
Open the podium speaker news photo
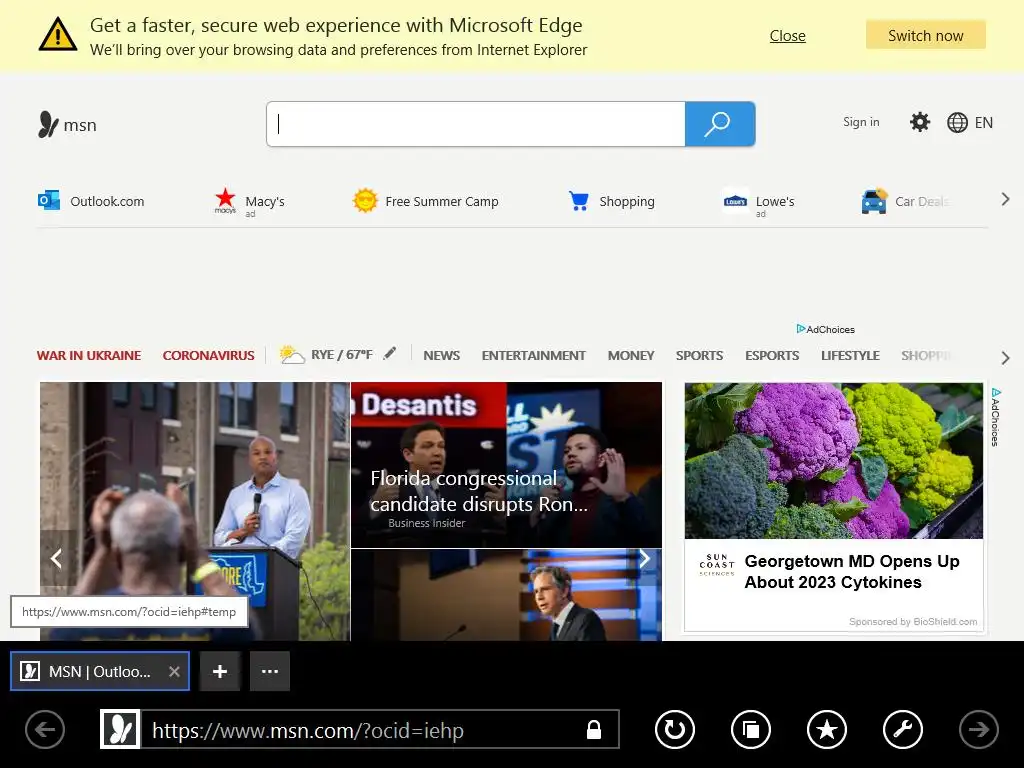click(195, 511)
